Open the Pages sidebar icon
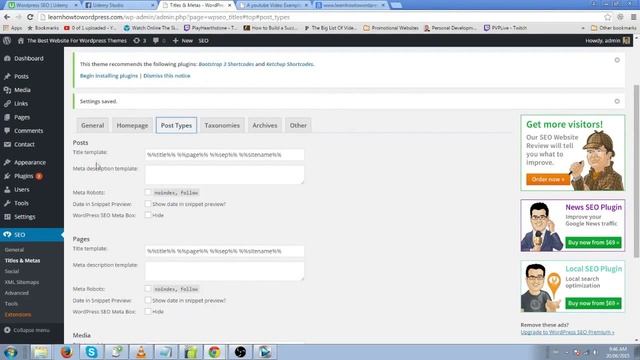Screen dimensions: 640x360 tap(7, 117)
